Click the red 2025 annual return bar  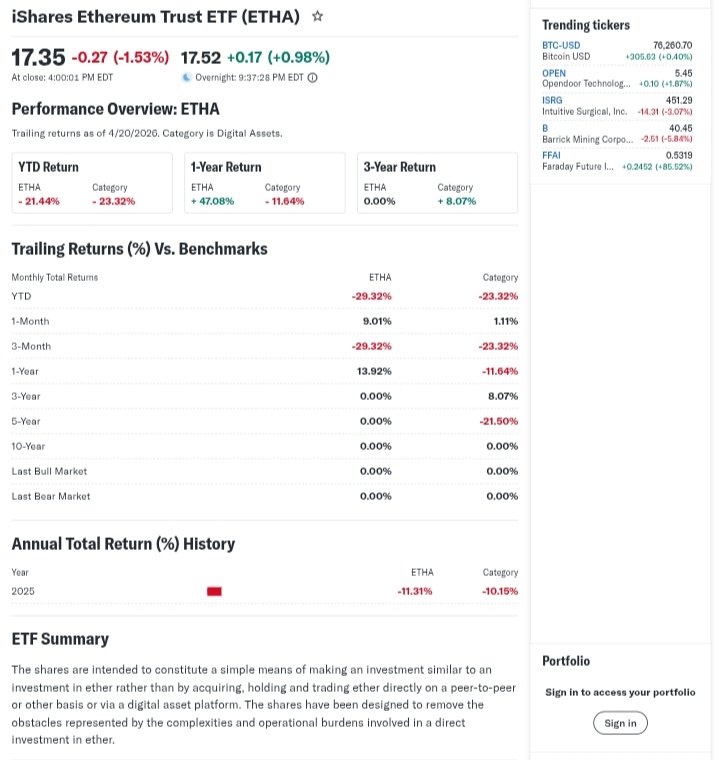(x=214, y=591)
